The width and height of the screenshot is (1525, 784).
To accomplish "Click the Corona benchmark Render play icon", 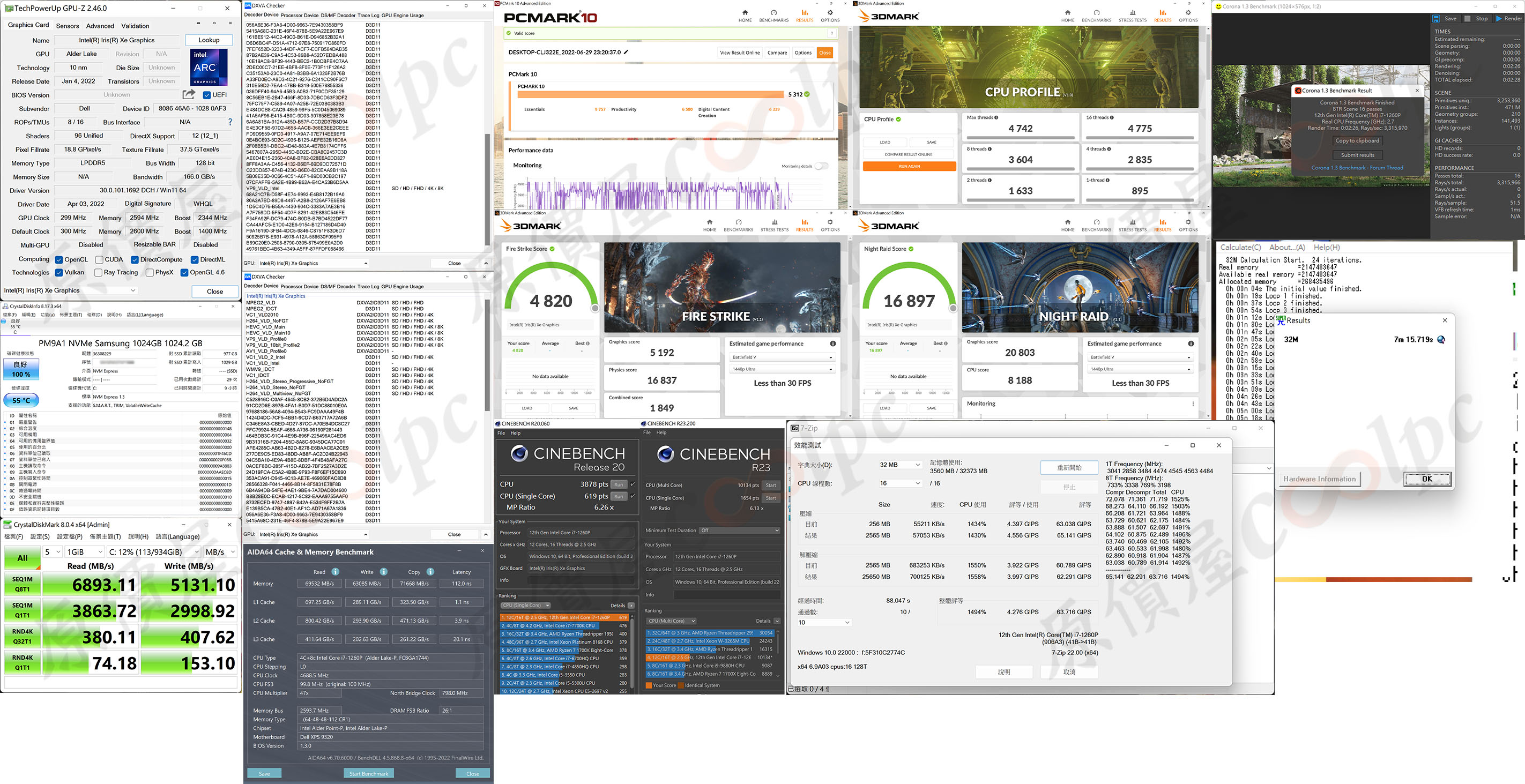I will point(1499,18).
